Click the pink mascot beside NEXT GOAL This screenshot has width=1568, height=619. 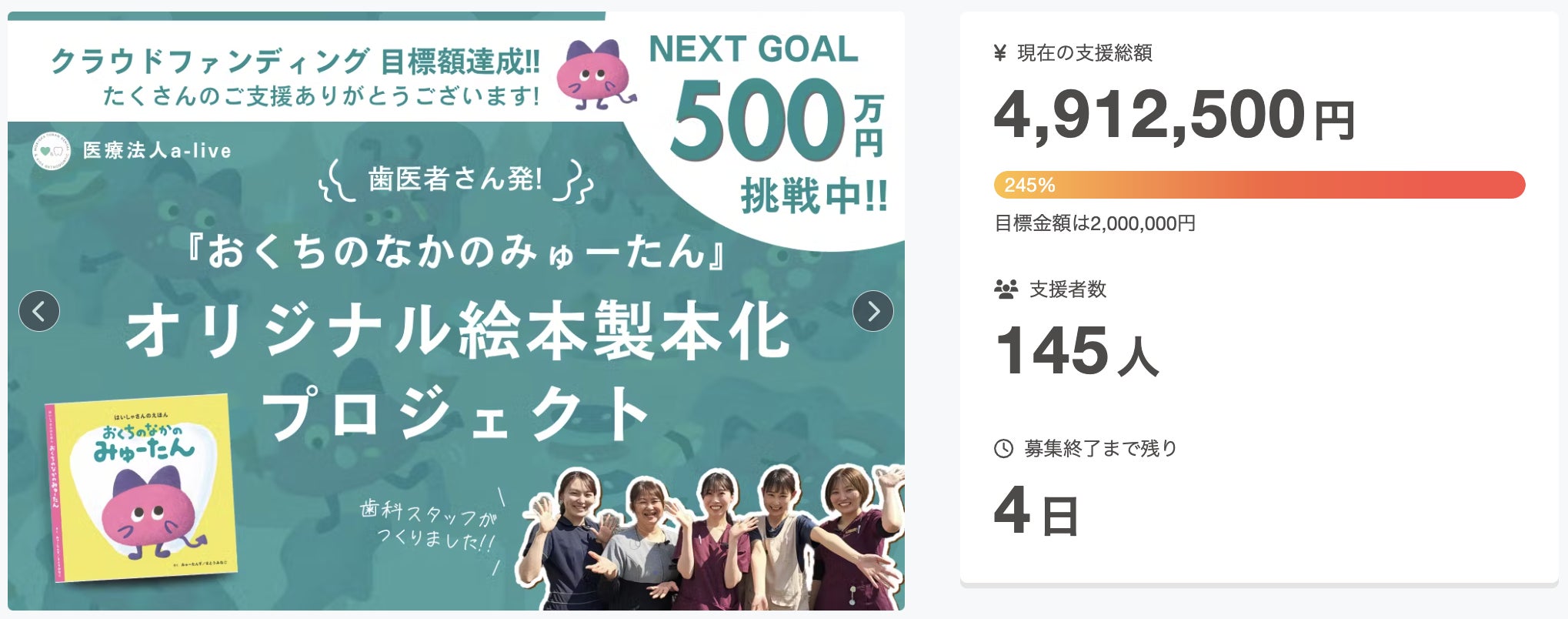[596, 75]
